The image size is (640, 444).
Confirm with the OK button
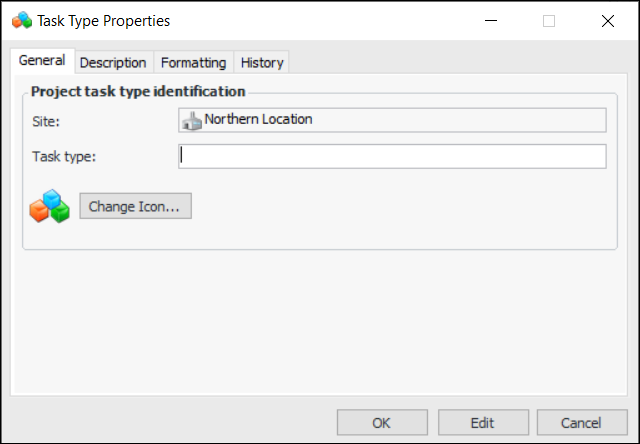381,422
